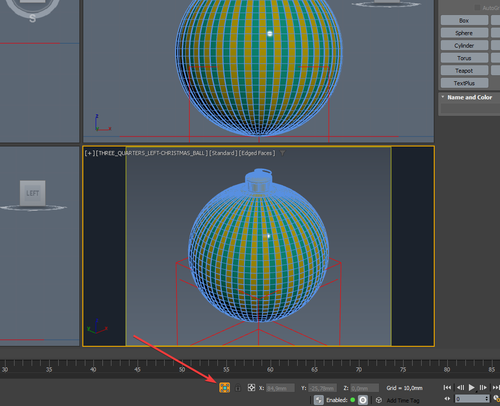Image resolution: width=500 pixels, height=406 pixels.
Task: Toggle the Isolate Selection icon
Action: [x=225, y=388]
